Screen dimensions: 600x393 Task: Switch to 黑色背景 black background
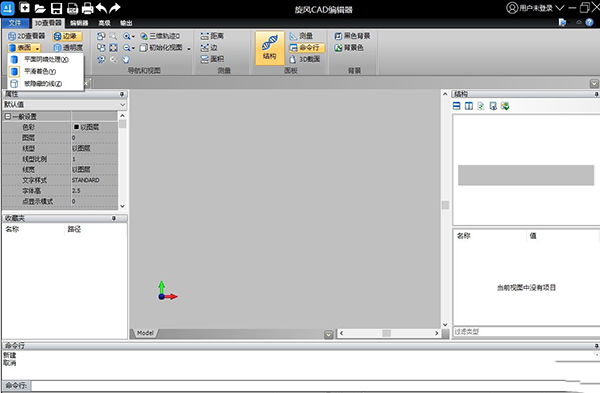tap(352, 36)
